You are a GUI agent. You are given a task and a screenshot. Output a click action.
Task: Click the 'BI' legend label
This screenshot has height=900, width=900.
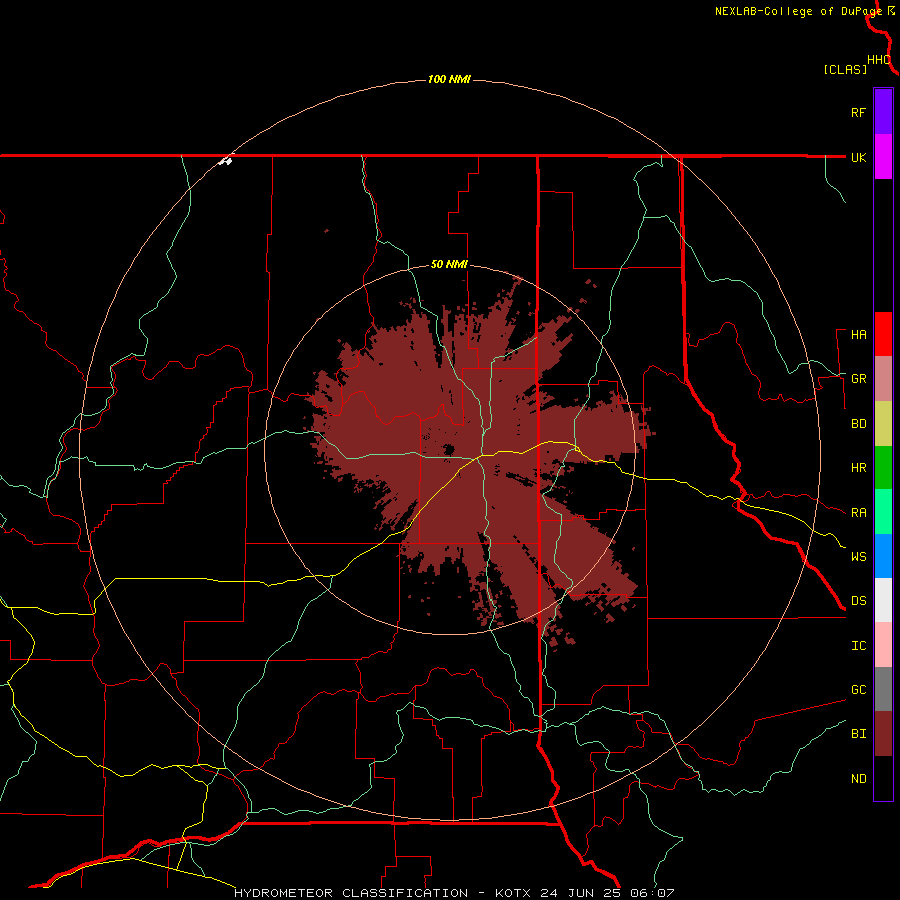(x=858, y=734)
